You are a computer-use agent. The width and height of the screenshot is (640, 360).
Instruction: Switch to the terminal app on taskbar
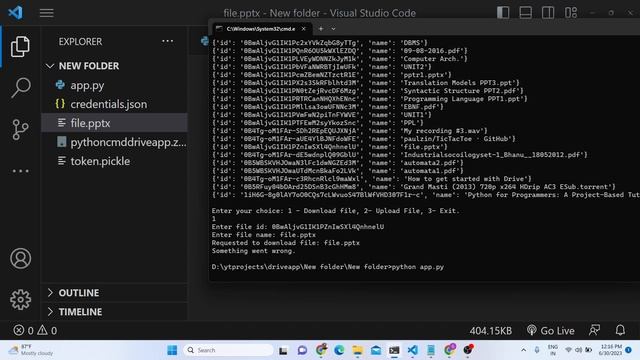[394, 350]
